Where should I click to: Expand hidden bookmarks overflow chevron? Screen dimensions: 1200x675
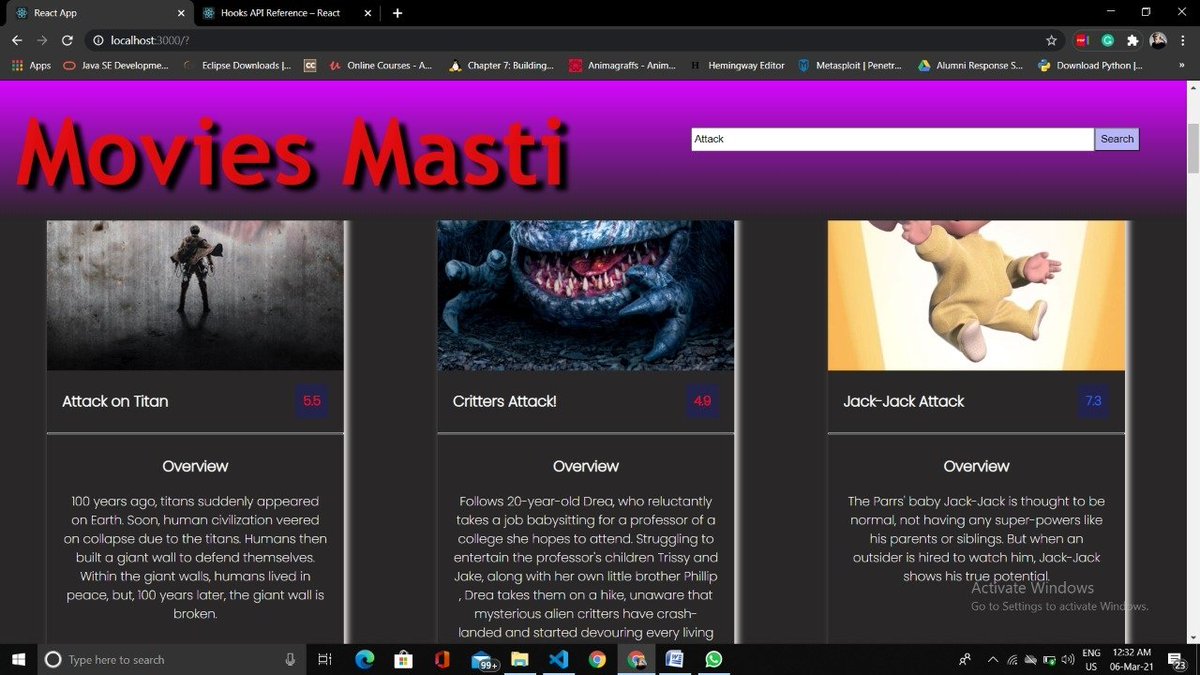tap(1181, 65)
